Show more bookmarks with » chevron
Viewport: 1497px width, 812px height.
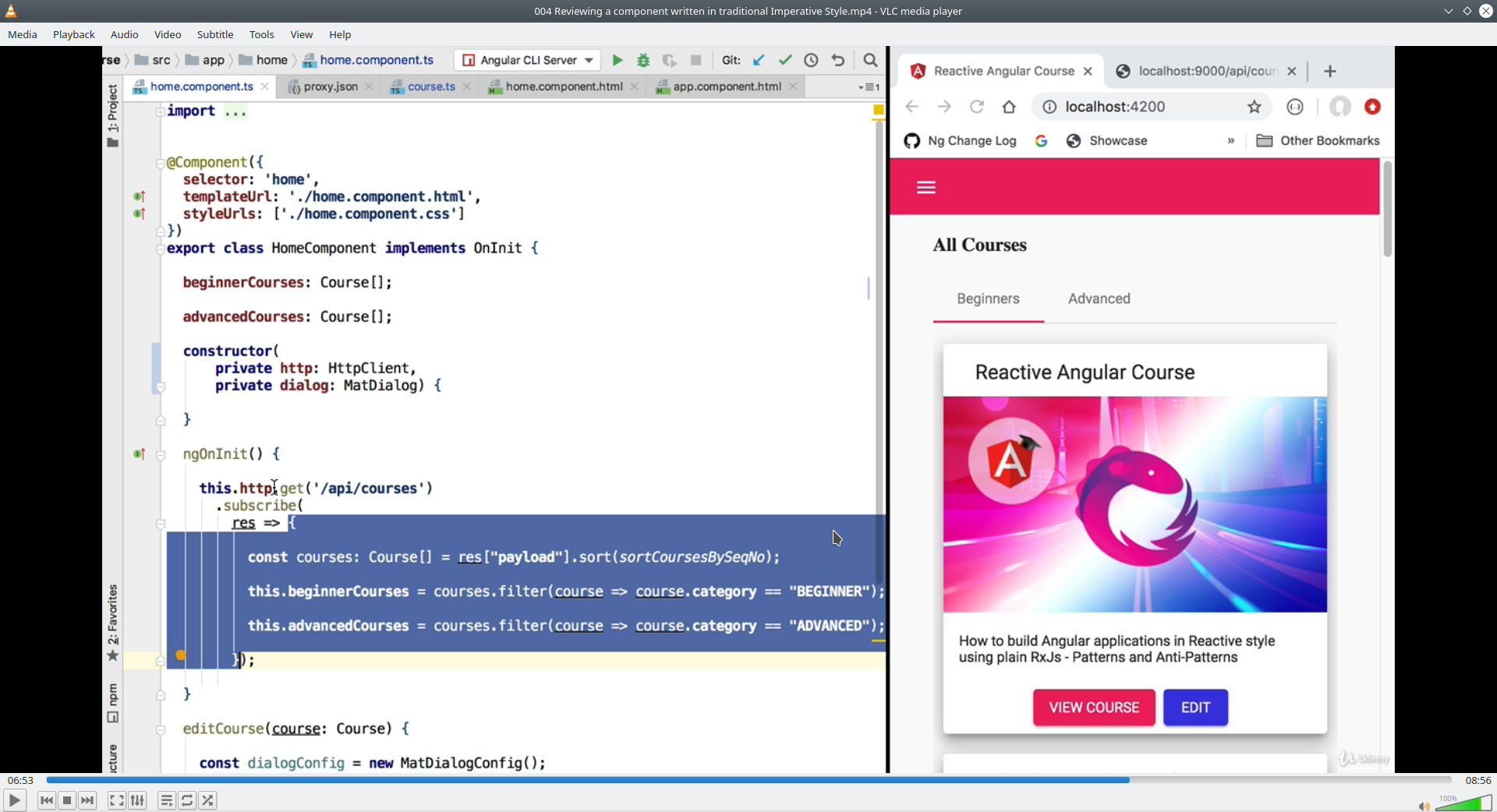tap(1231, 141)
